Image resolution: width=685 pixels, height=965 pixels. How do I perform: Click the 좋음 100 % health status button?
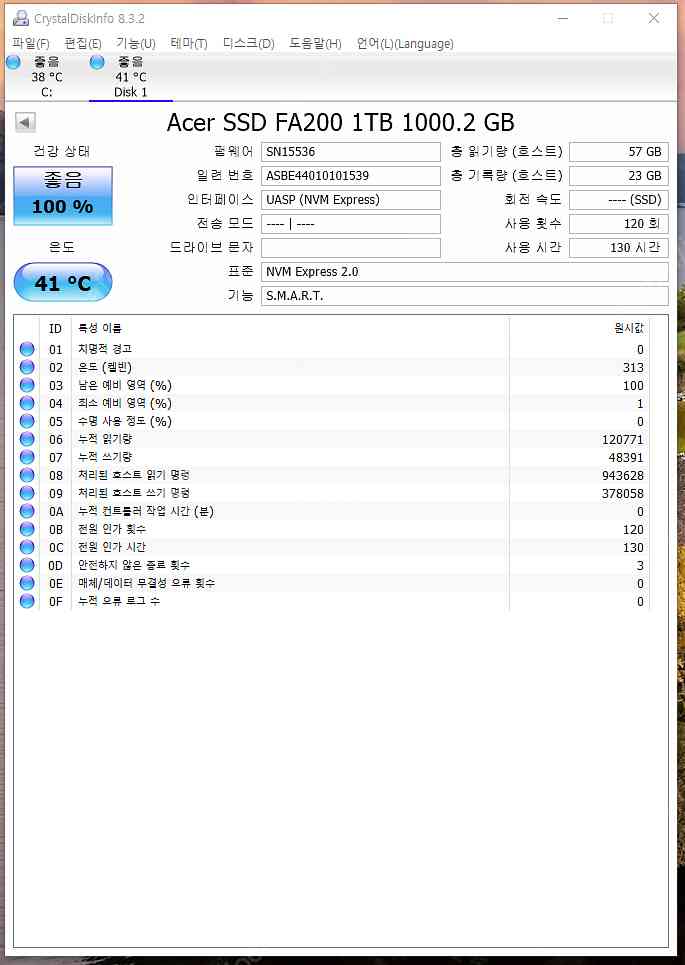[63, 195]
